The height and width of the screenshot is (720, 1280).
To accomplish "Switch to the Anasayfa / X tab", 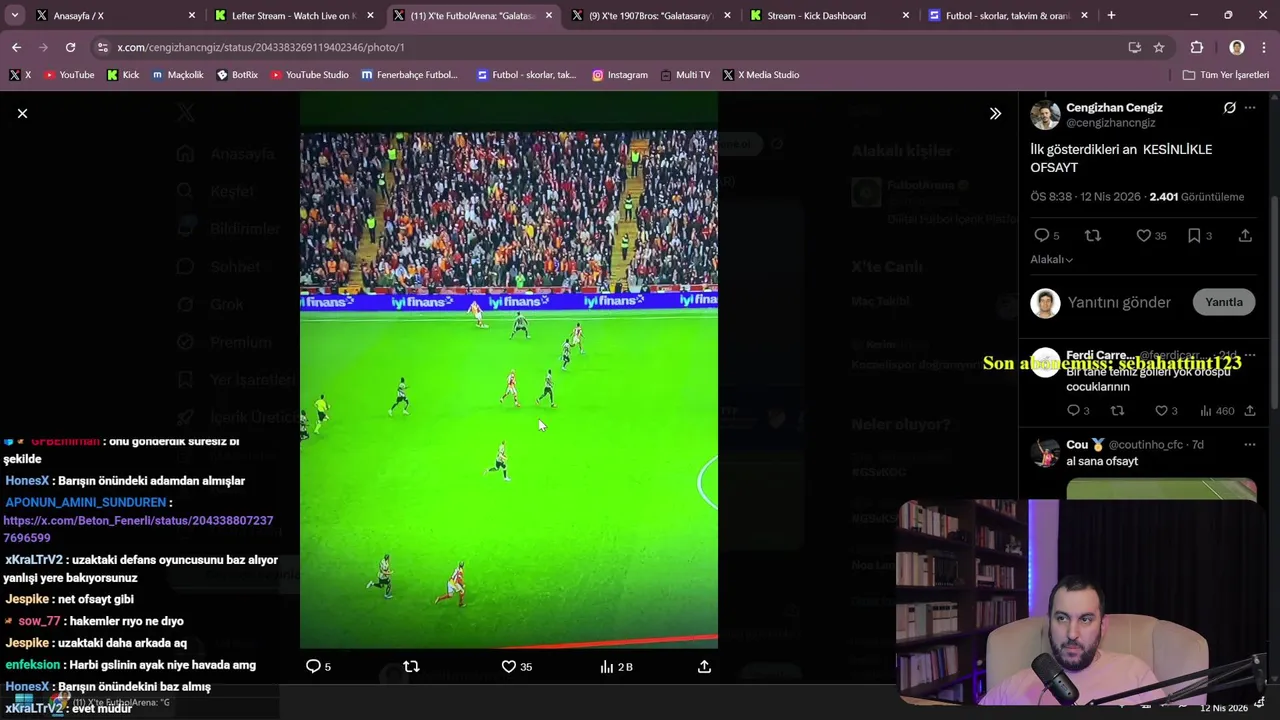I will pos(114,16).
